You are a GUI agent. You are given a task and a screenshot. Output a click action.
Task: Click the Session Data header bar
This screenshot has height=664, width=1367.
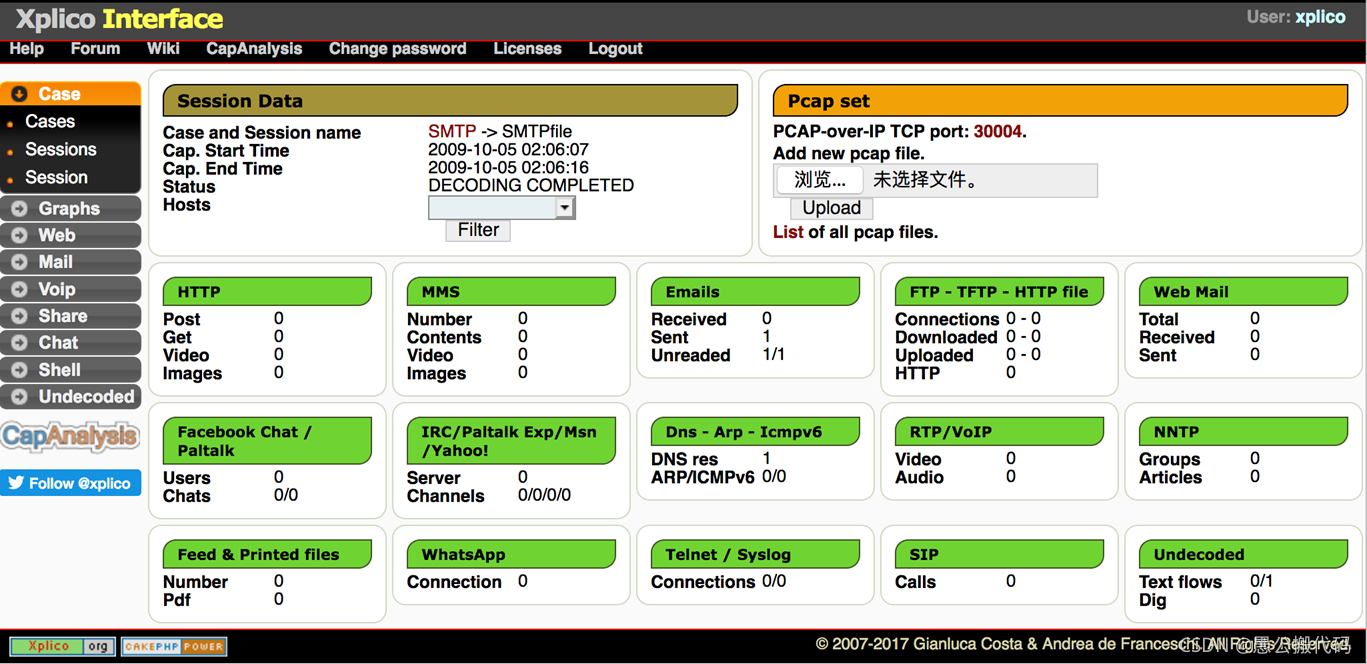point(450,101)
